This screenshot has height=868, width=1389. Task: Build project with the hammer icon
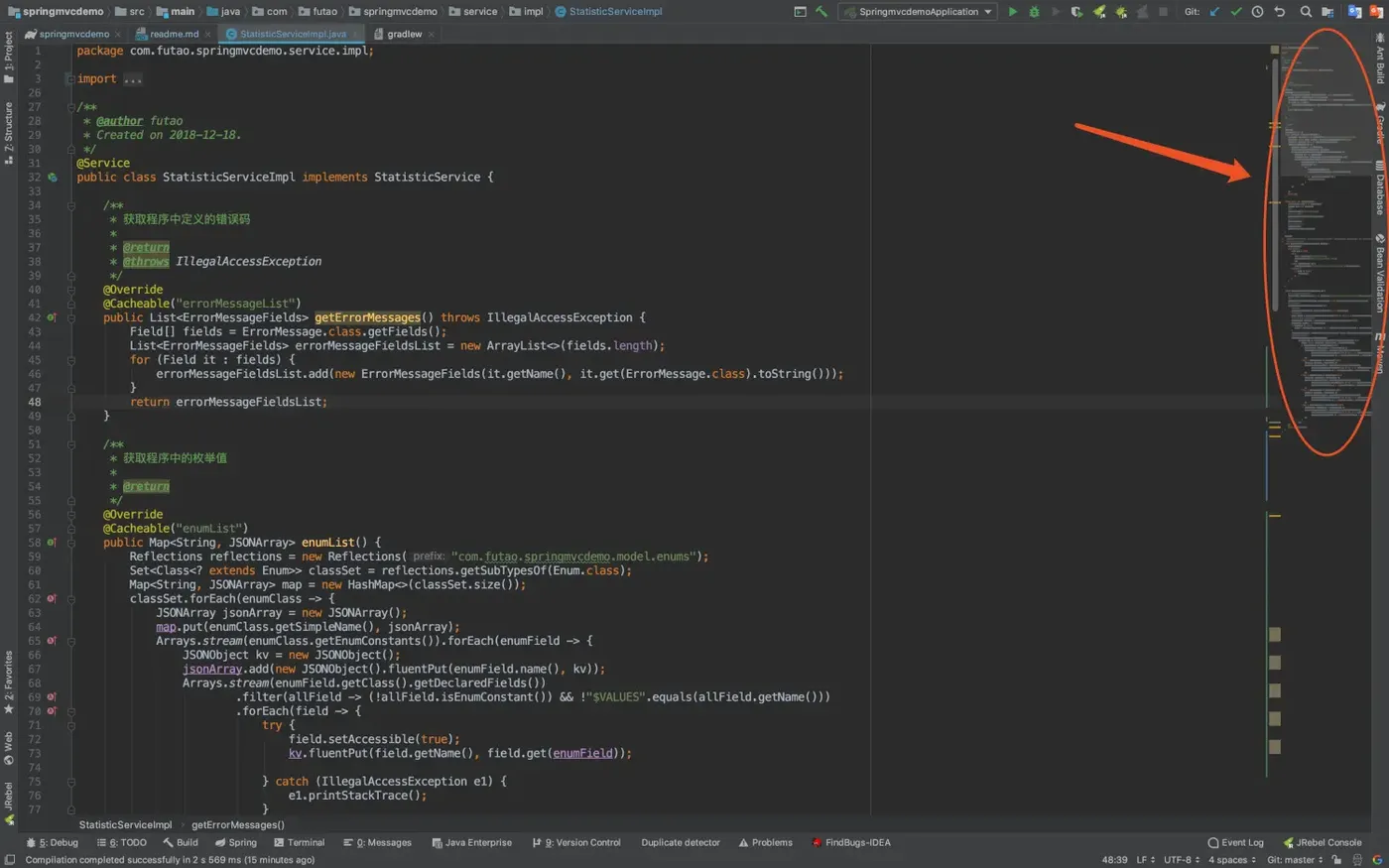click(821, 12)
